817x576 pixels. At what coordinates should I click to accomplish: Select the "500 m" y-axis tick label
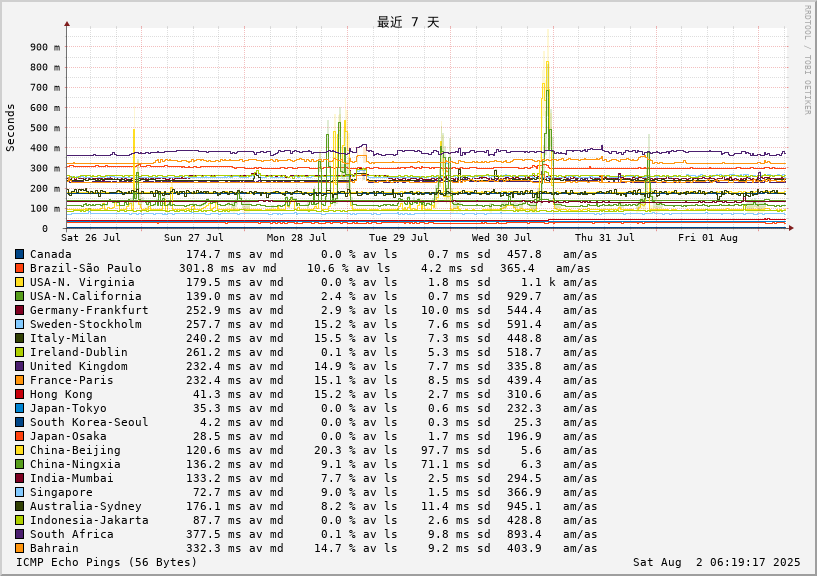coord(45,128)
